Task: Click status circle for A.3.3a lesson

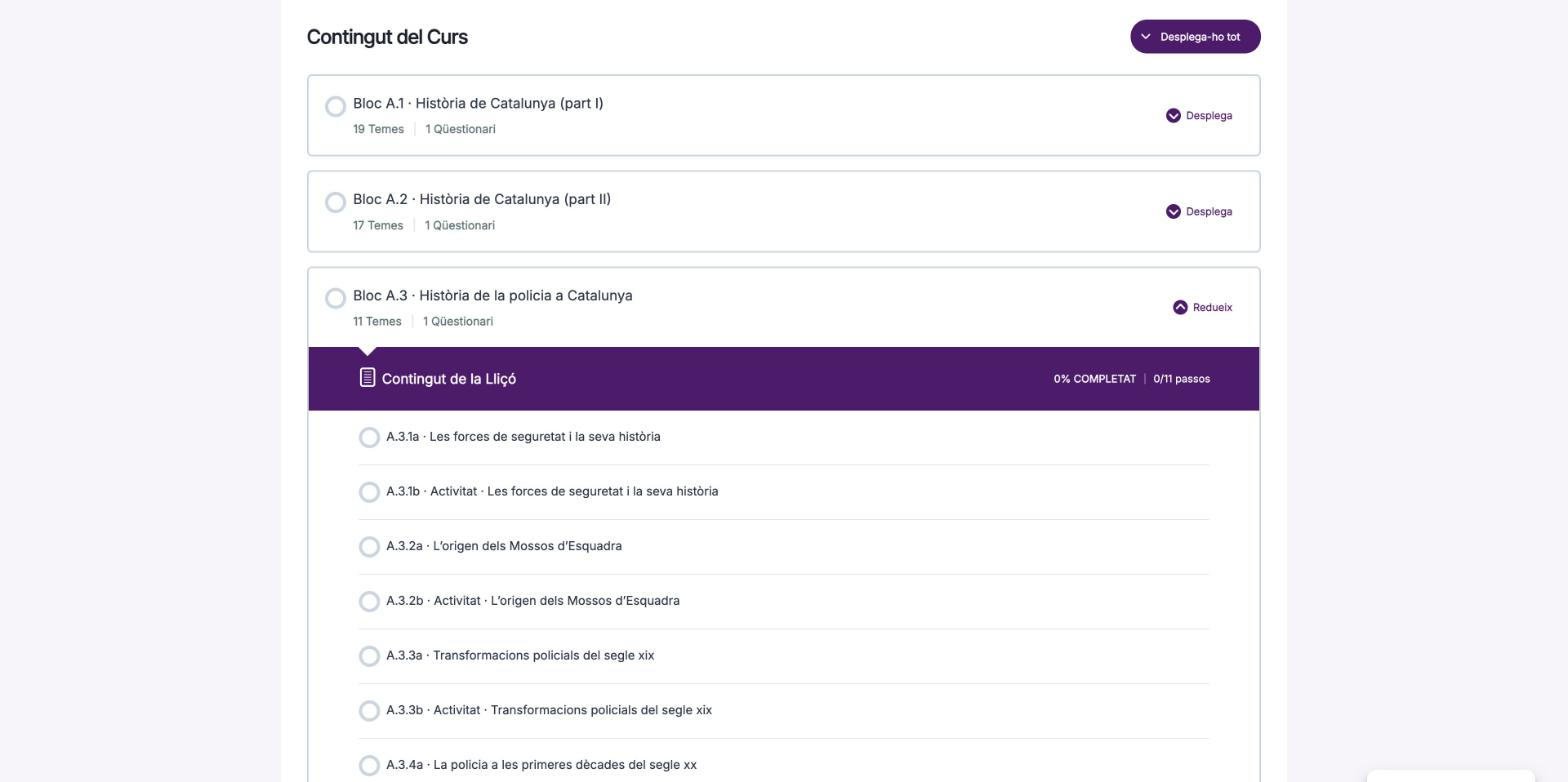Action: click(369, 656)
